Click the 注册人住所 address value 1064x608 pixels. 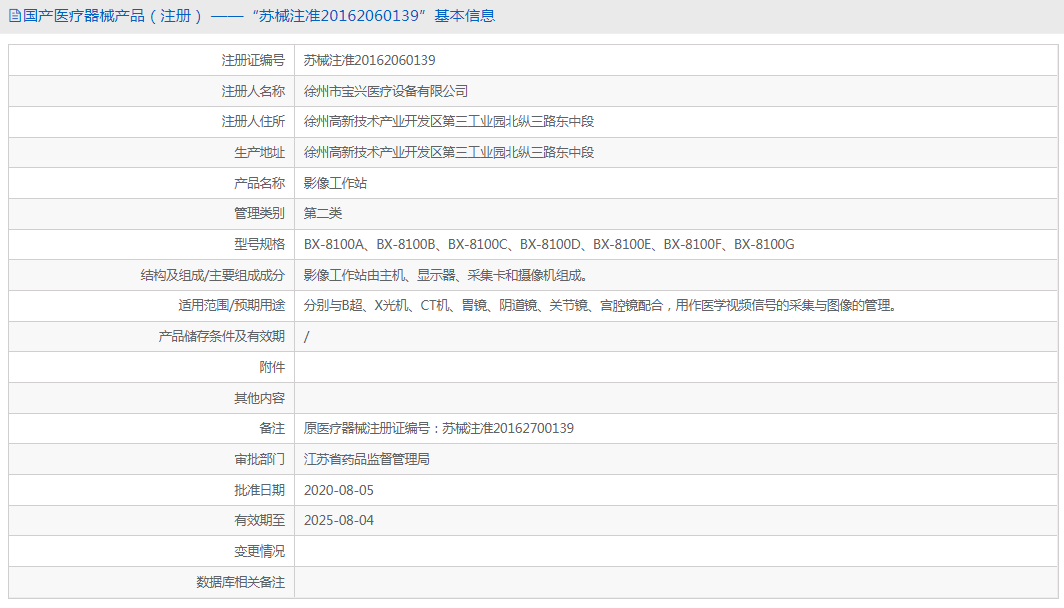(449, 122)
